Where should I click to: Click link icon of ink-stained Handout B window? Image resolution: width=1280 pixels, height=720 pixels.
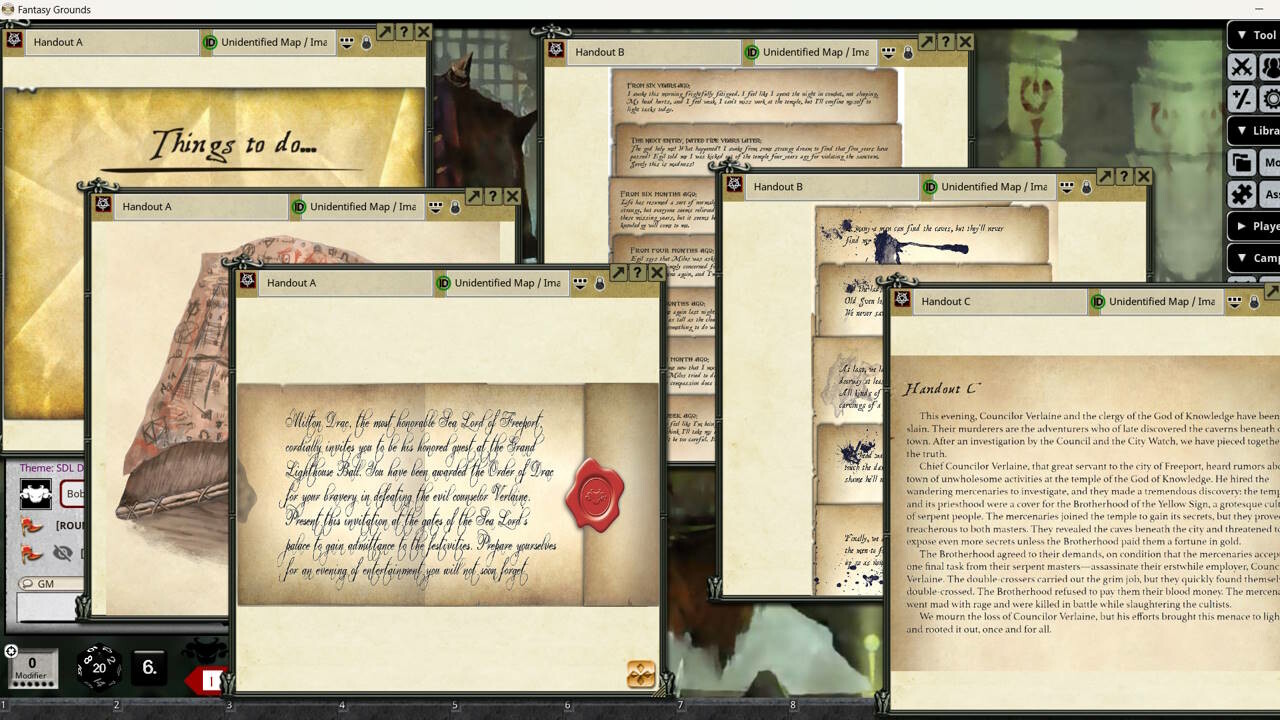[733, 185]
